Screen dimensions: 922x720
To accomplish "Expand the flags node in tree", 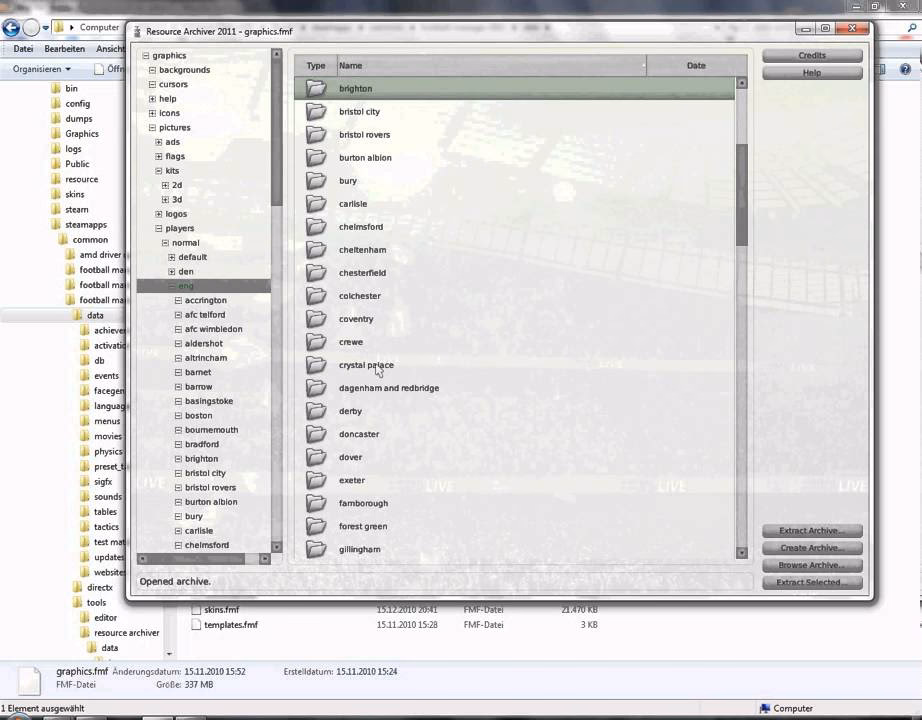I will (159, 156).
